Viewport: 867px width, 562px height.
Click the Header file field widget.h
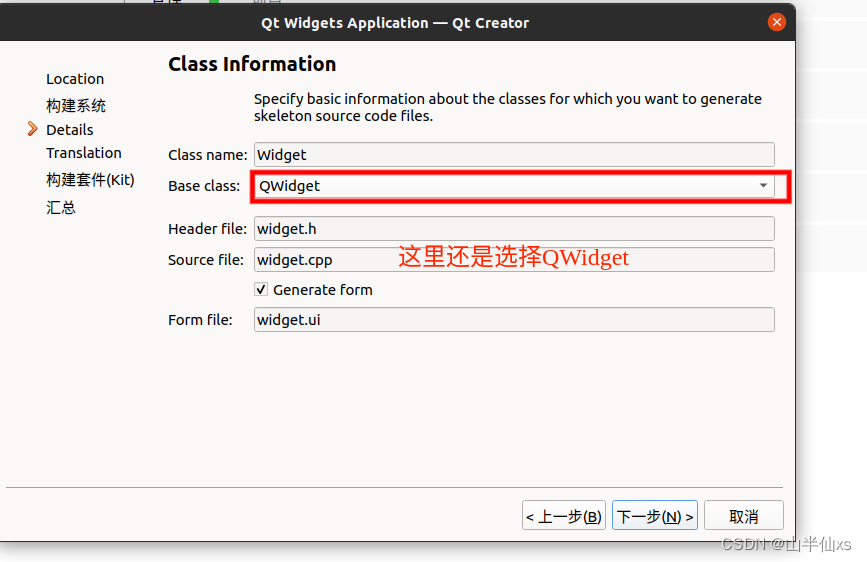(x=514, y=228)
